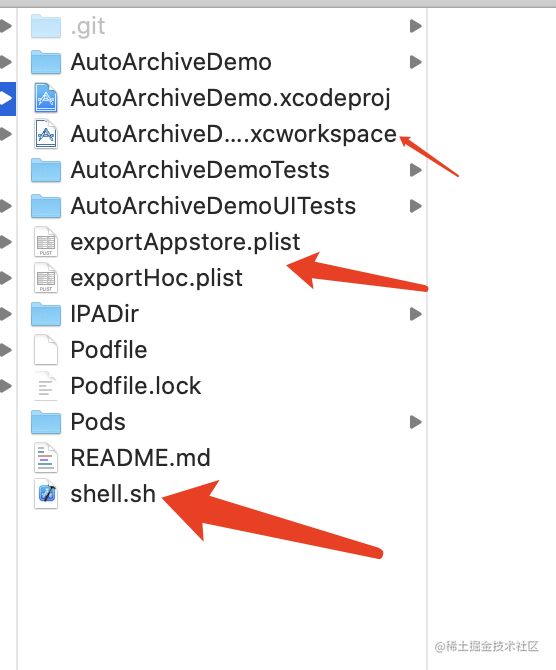Expand the IPADir folder arrow

[415, 314]
